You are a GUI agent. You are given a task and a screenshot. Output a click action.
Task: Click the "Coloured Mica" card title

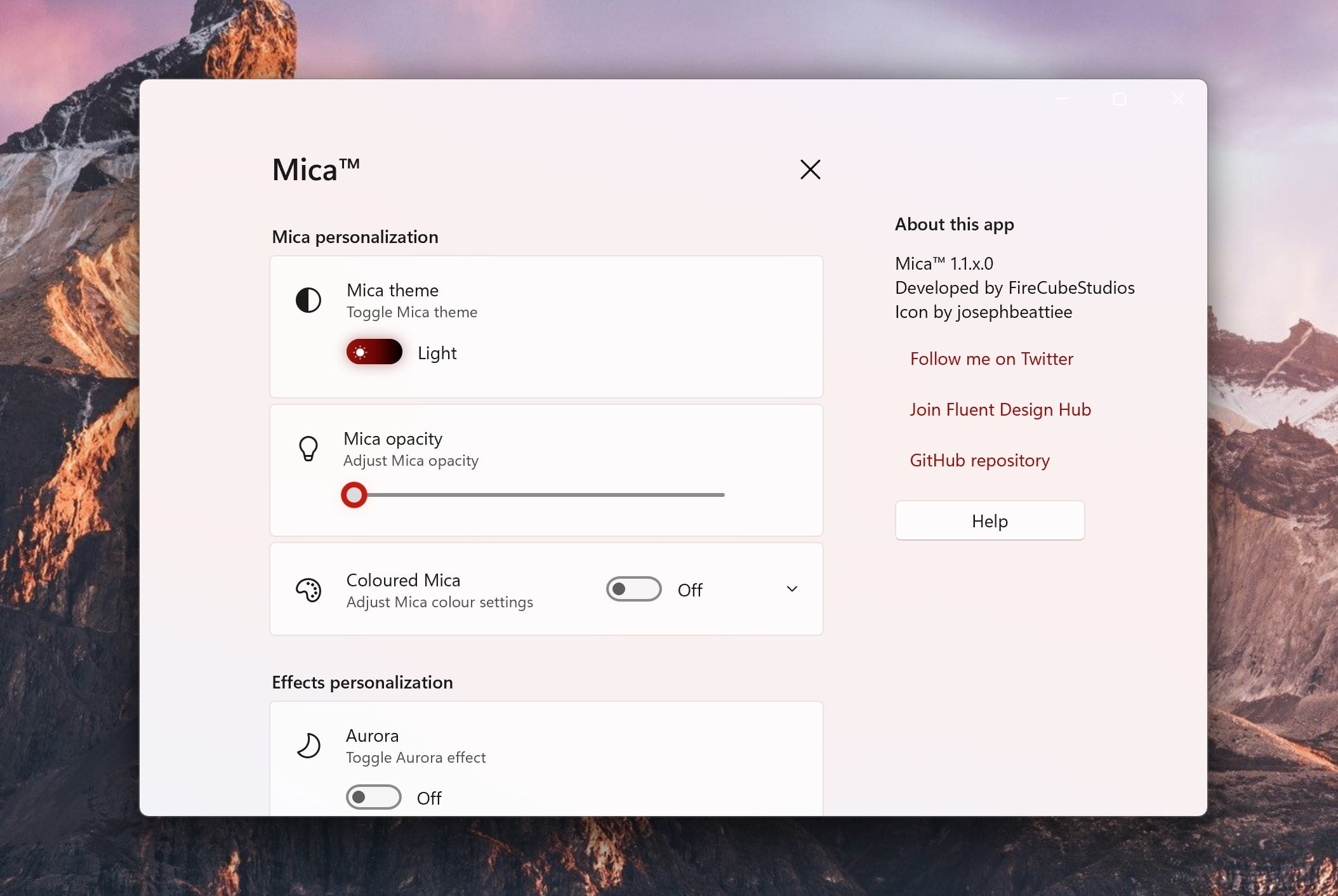click(403, 580)
